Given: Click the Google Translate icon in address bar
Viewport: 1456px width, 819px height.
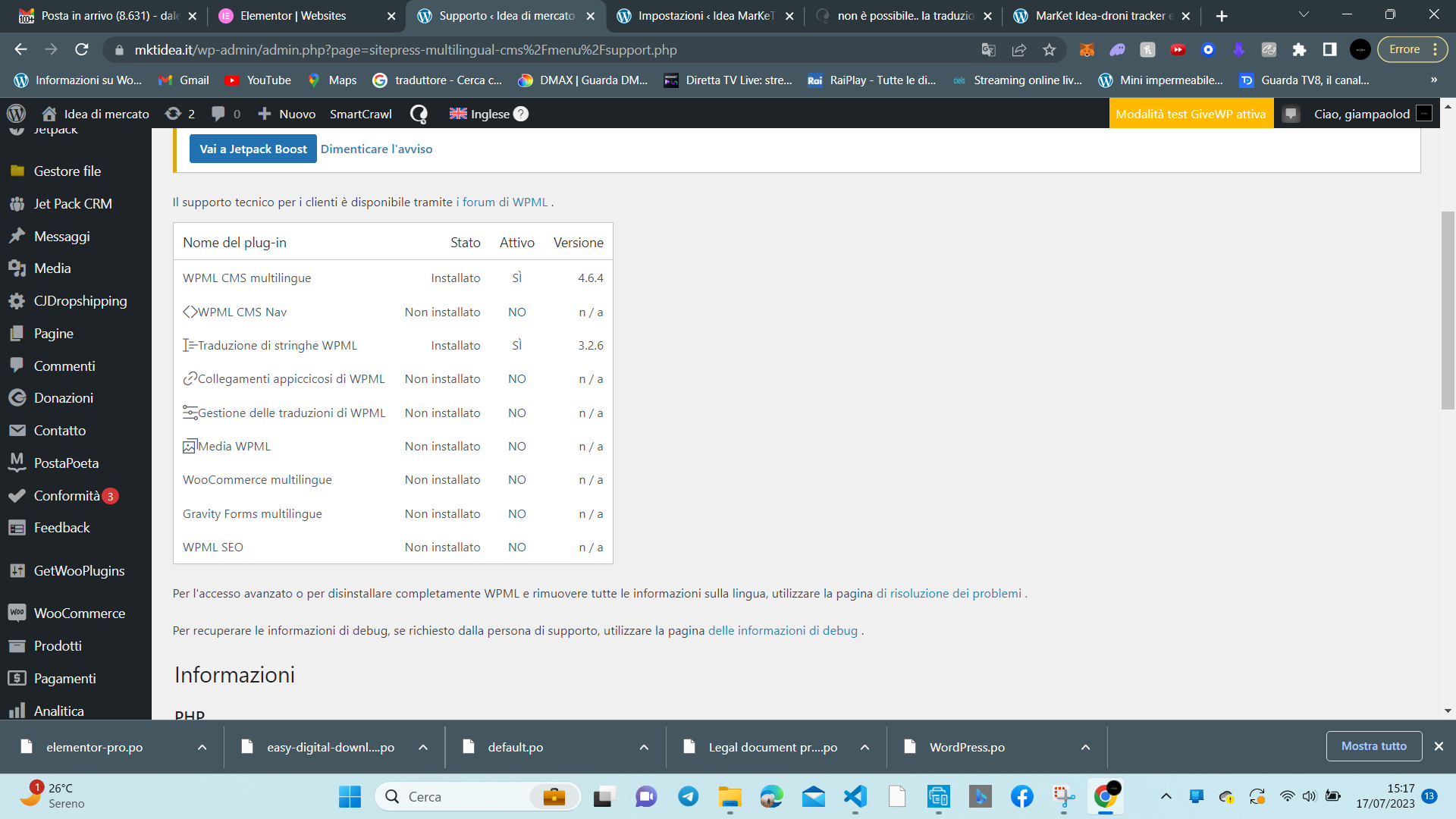Looking at the screenshot, I should 989,50.
